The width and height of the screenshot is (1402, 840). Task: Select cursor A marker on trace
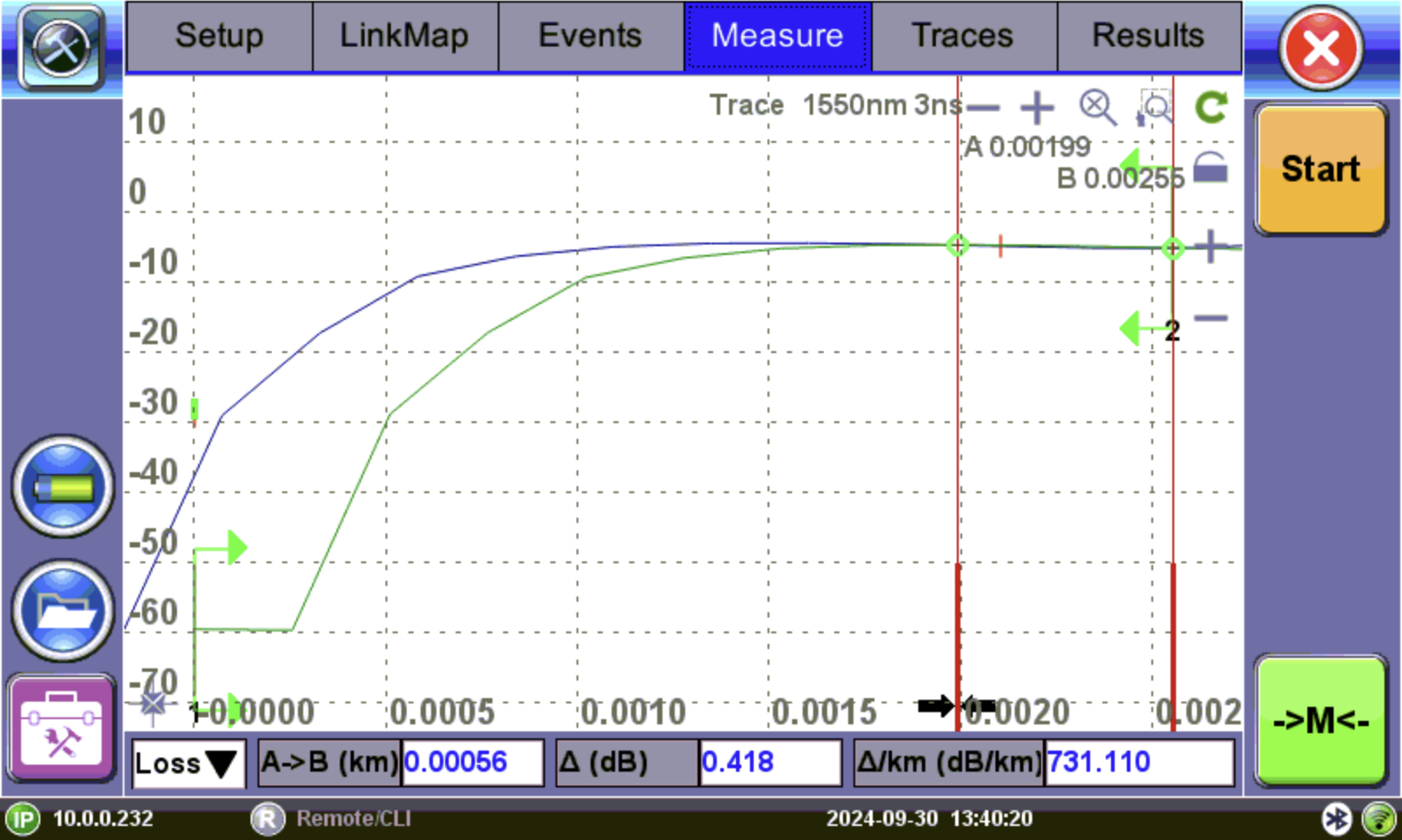click(958, 245)
